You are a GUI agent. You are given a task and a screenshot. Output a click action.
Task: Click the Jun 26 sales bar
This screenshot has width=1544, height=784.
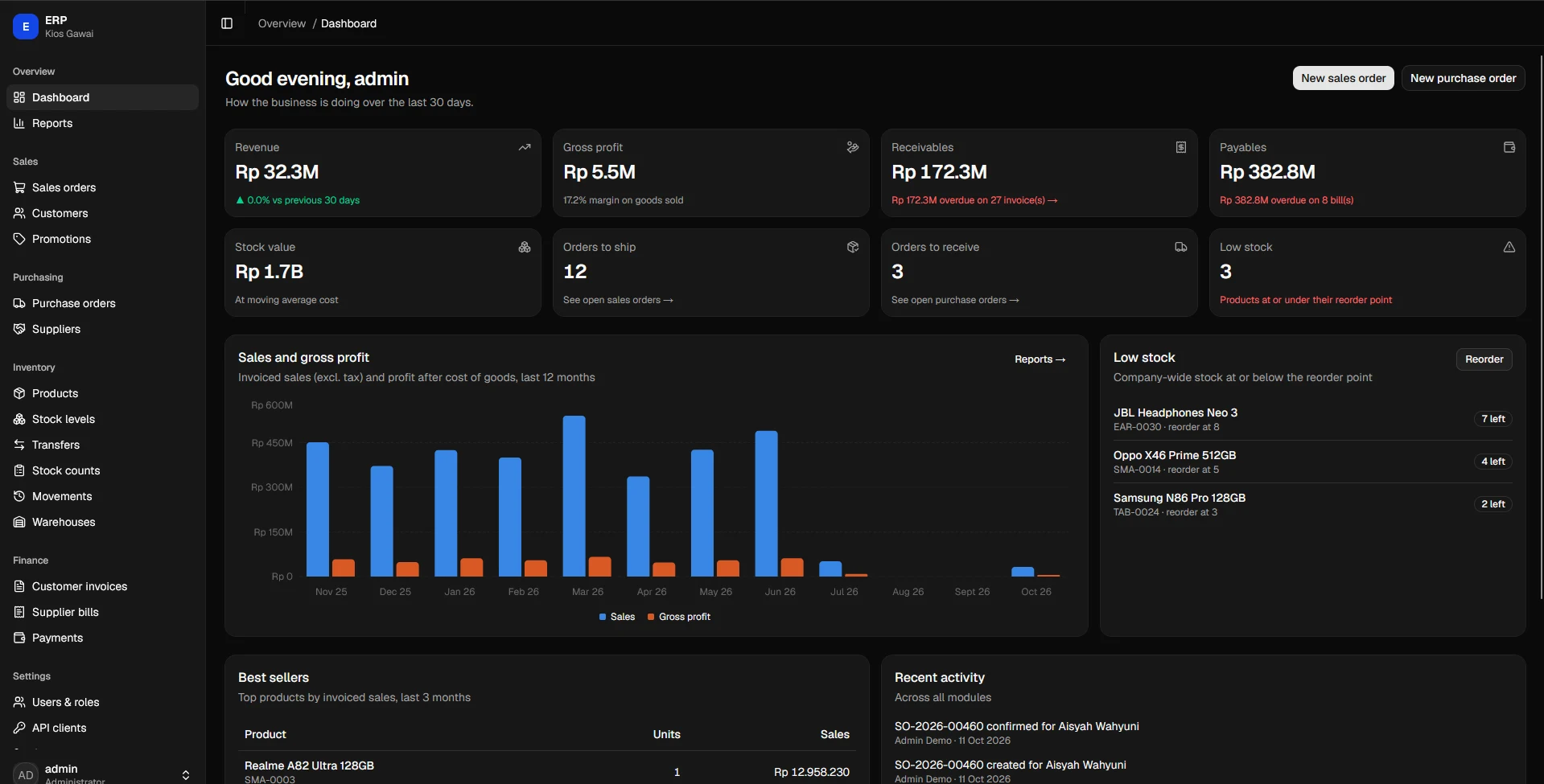(x=767, y=503)
